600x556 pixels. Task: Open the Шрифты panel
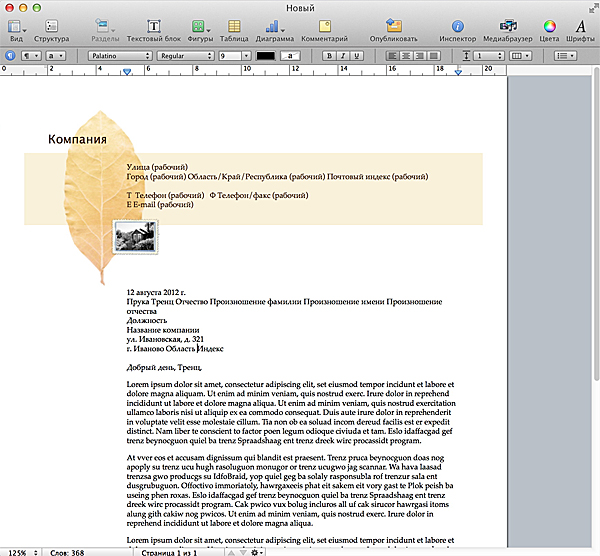click(x=581, y=27)
